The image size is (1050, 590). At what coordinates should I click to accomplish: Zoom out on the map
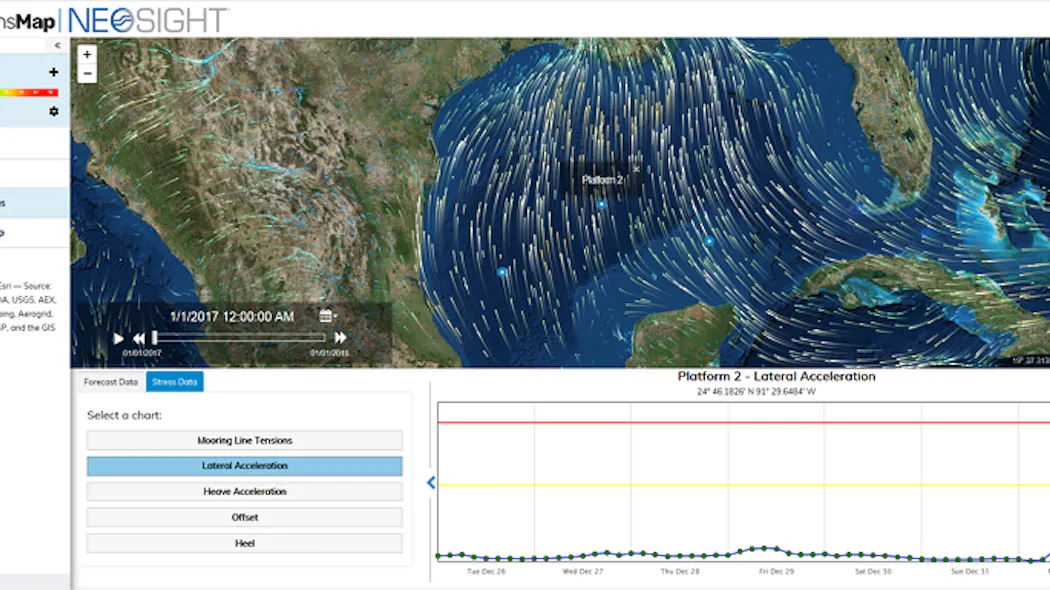pos(87,73)
